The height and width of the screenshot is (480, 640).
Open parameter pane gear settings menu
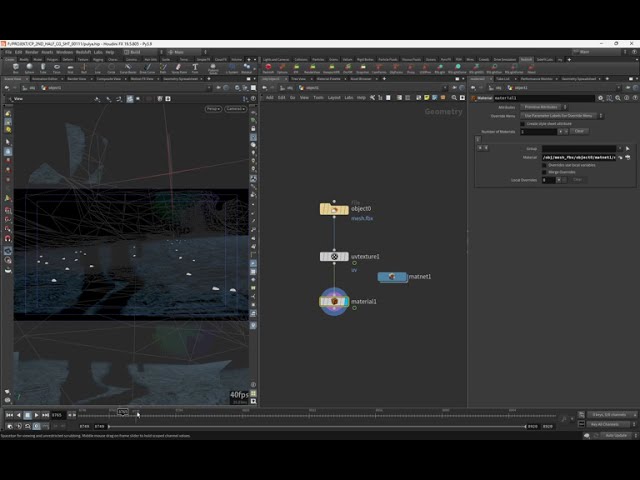click(x=601, y=98)
